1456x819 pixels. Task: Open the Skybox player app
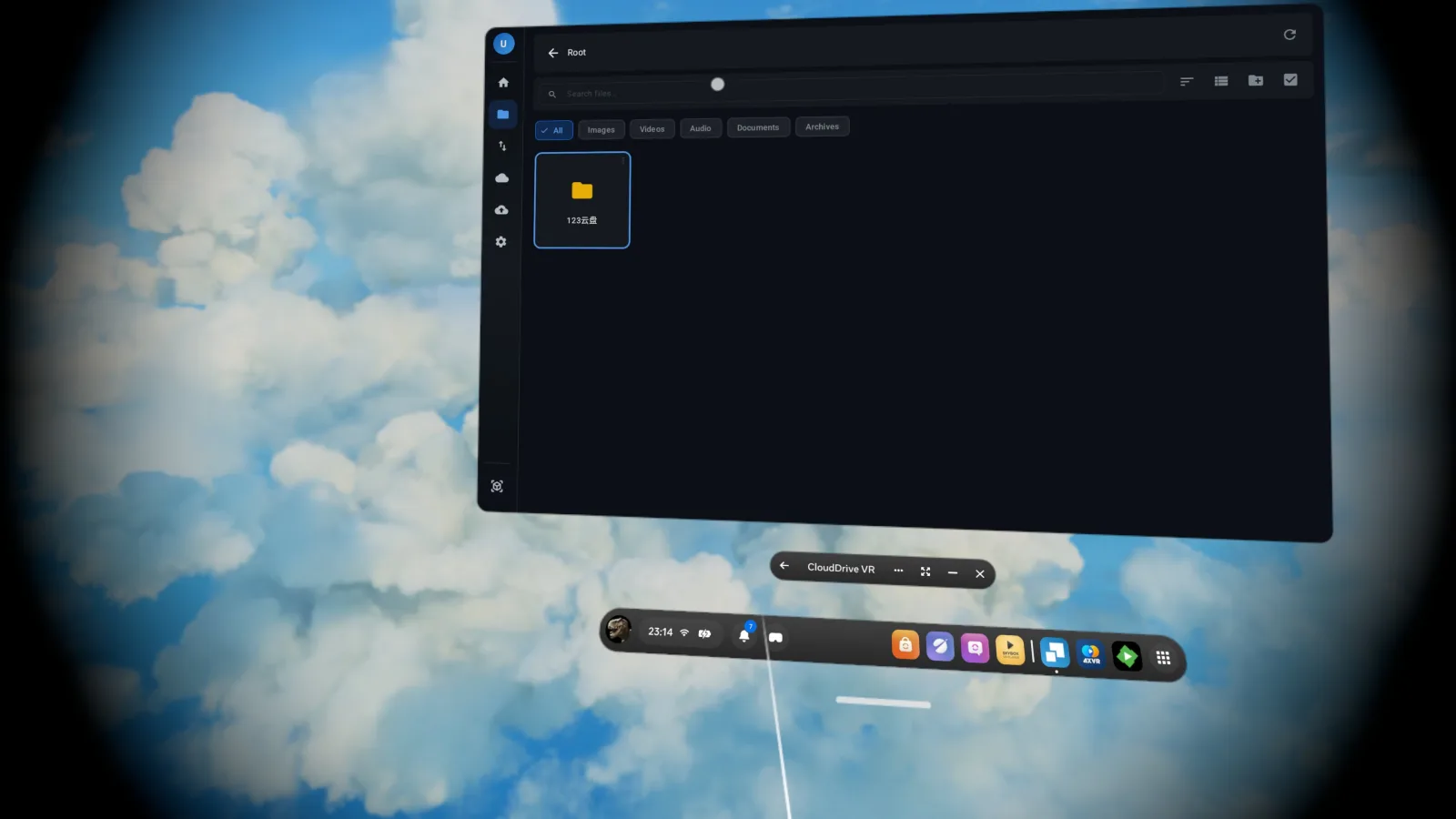(1010, 650)
